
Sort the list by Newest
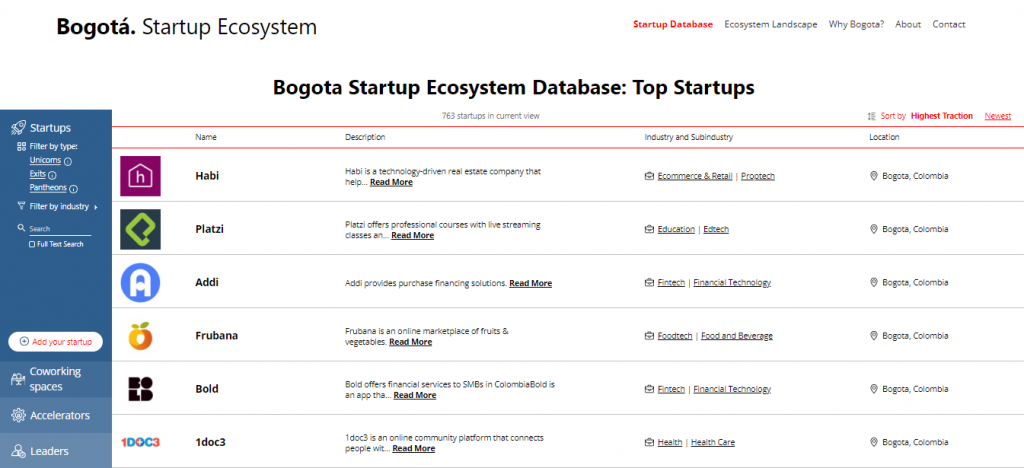click(x=997, y=116)
